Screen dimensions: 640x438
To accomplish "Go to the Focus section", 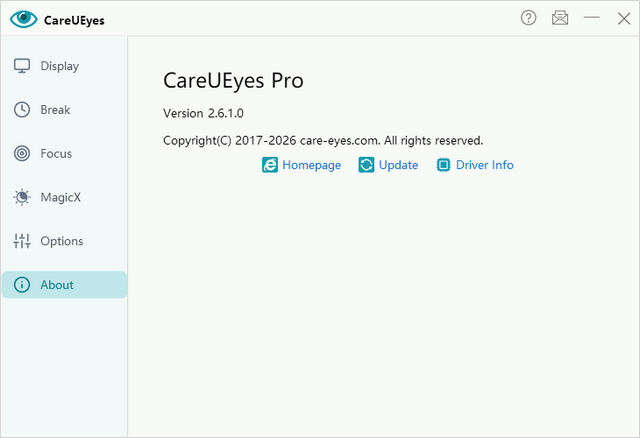I will (64, 153).
